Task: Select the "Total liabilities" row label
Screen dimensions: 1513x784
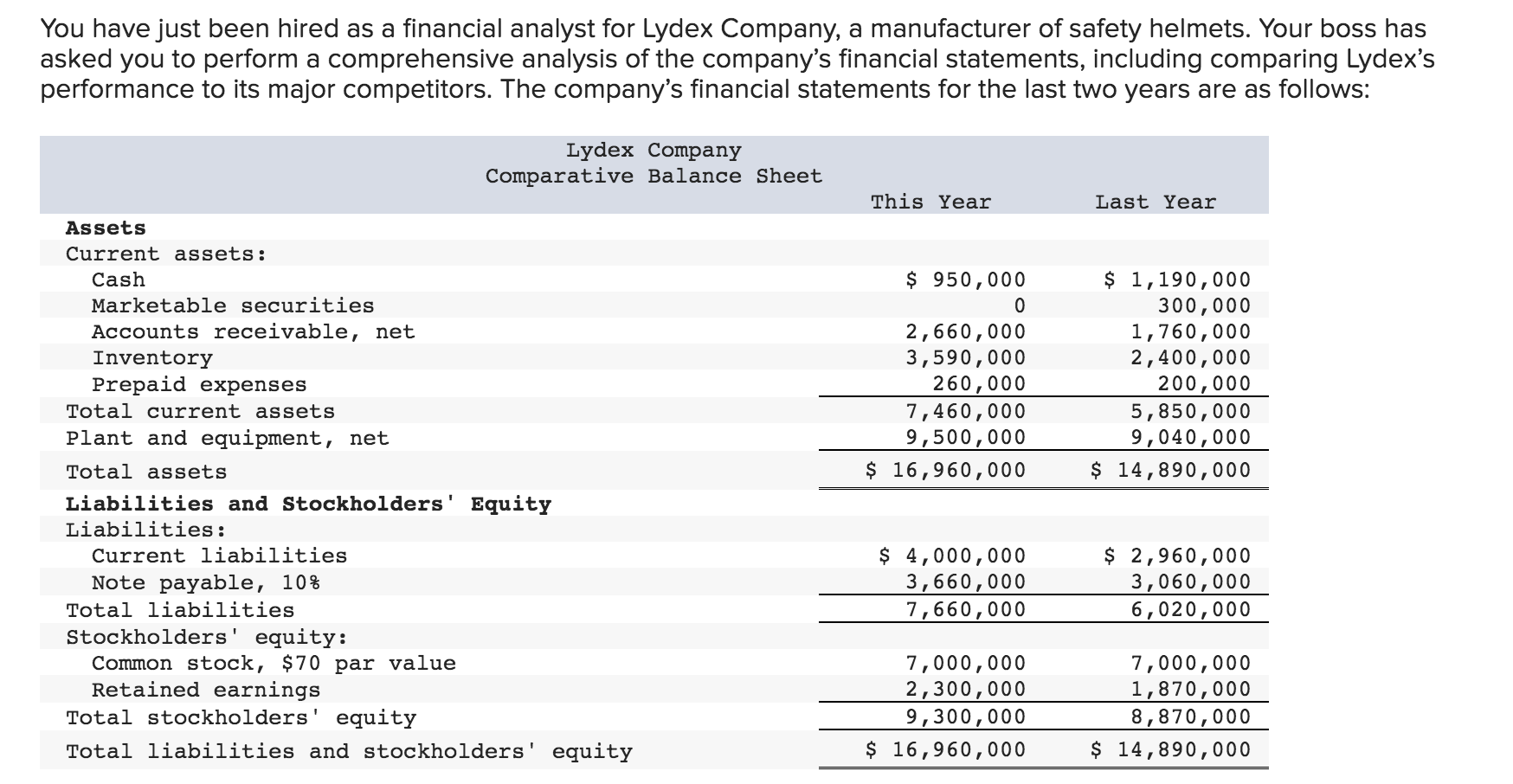Action: (180, 611)
